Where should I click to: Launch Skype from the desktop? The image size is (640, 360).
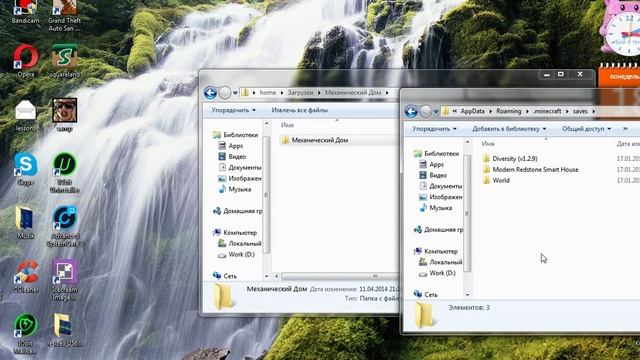pos(25,169)
